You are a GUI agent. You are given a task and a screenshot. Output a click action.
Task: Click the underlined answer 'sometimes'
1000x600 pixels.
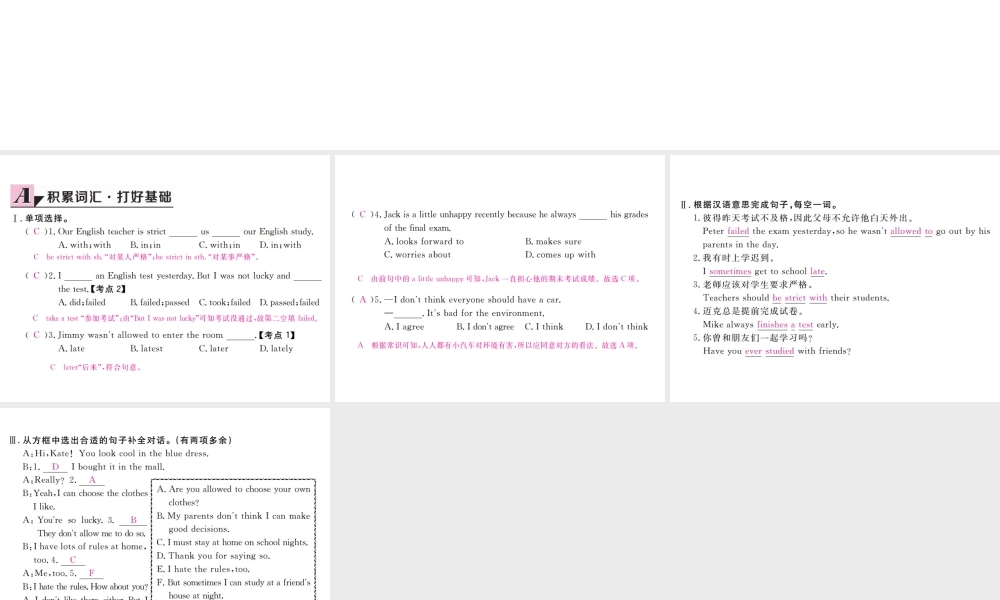[730, 271]
